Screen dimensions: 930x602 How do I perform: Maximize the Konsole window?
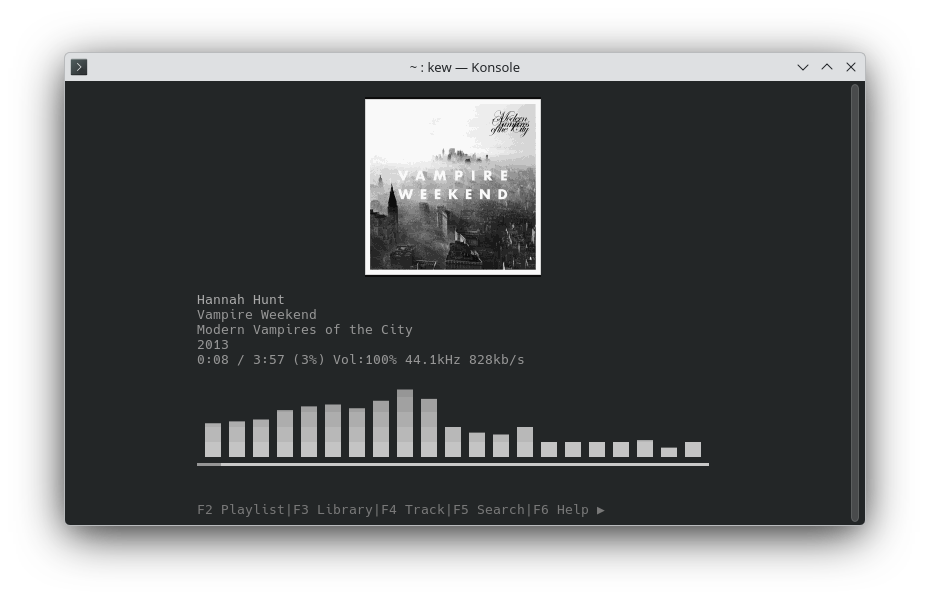[x=827, y=67]
